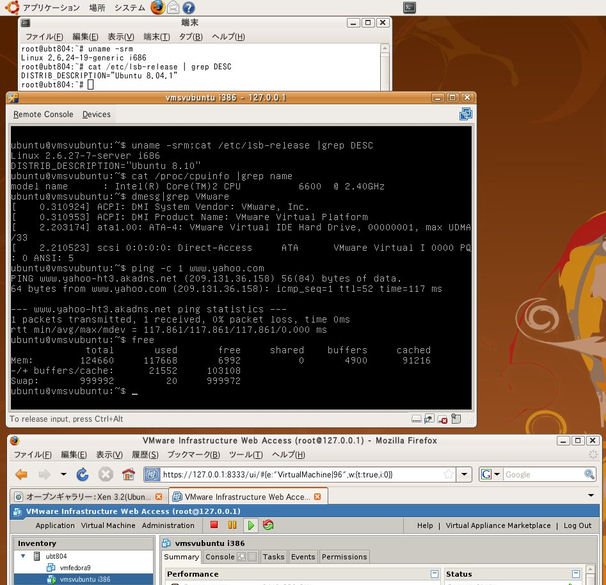Select vmsvubuntu i386 in Inventory
The width and height of the screenshot is (606, 585).
[85, 579]
